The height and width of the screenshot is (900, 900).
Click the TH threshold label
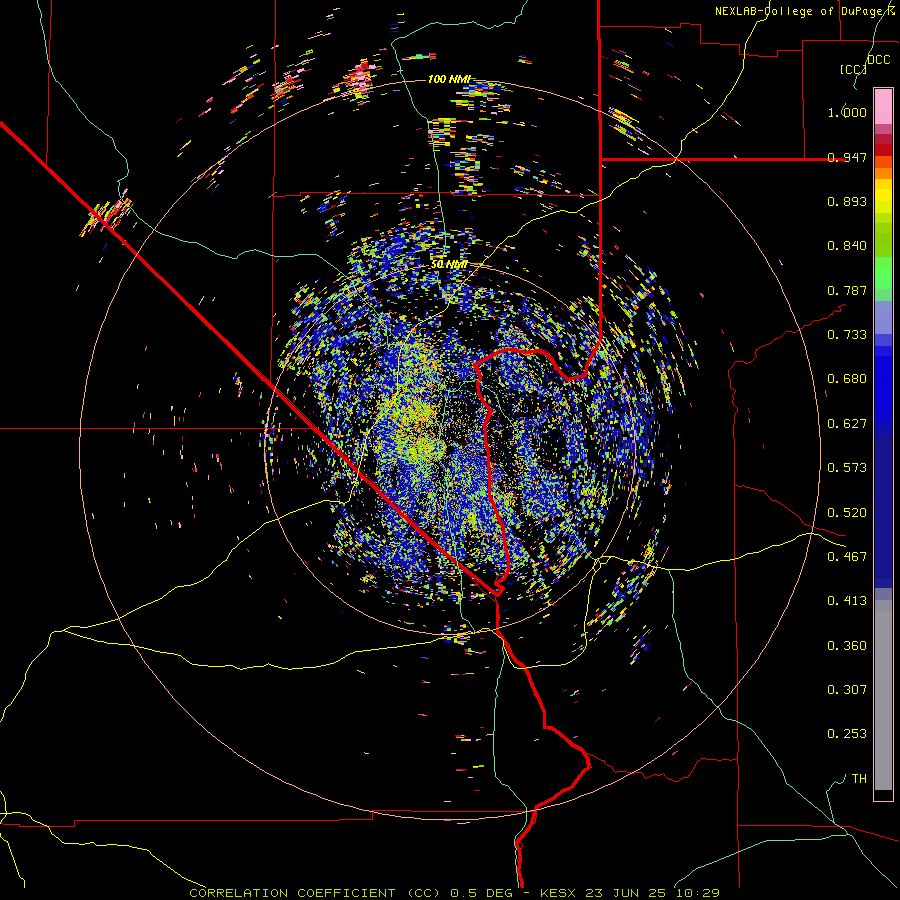click(x=859, y=779)
